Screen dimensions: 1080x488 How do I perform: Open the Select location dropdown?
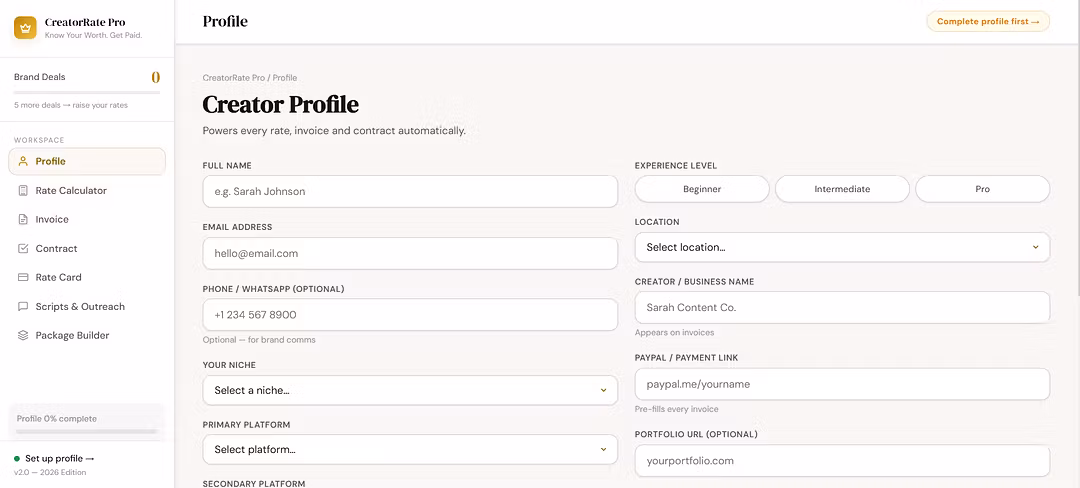click(842, 247)
